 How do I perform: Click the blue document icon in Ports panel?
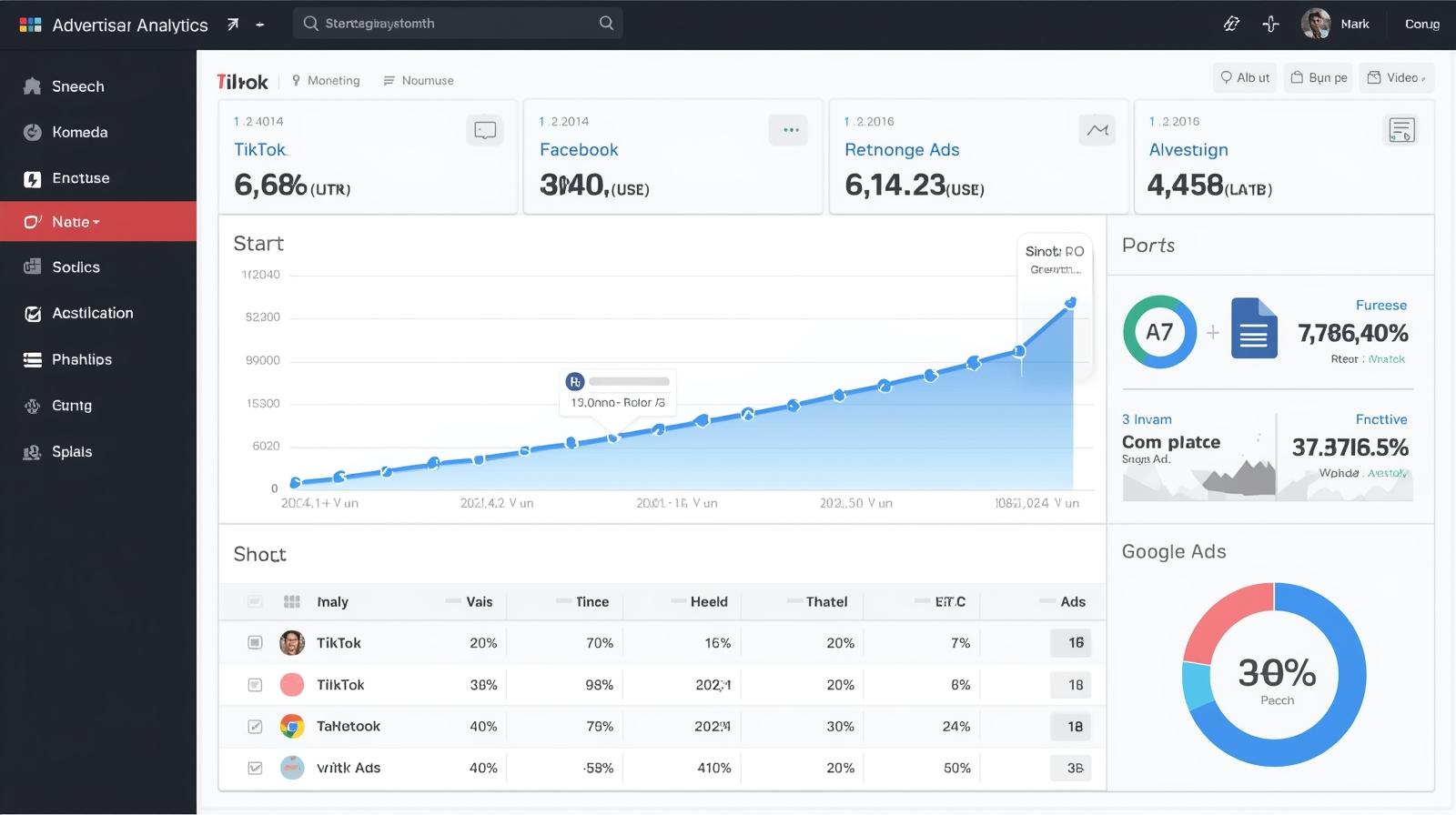pyautogui.click(x=1254, y=329)
